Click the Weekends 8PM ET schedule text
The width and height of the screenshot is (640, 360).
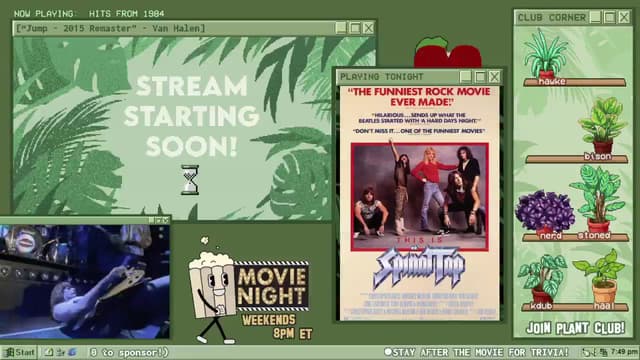click(x=278, y=327)
